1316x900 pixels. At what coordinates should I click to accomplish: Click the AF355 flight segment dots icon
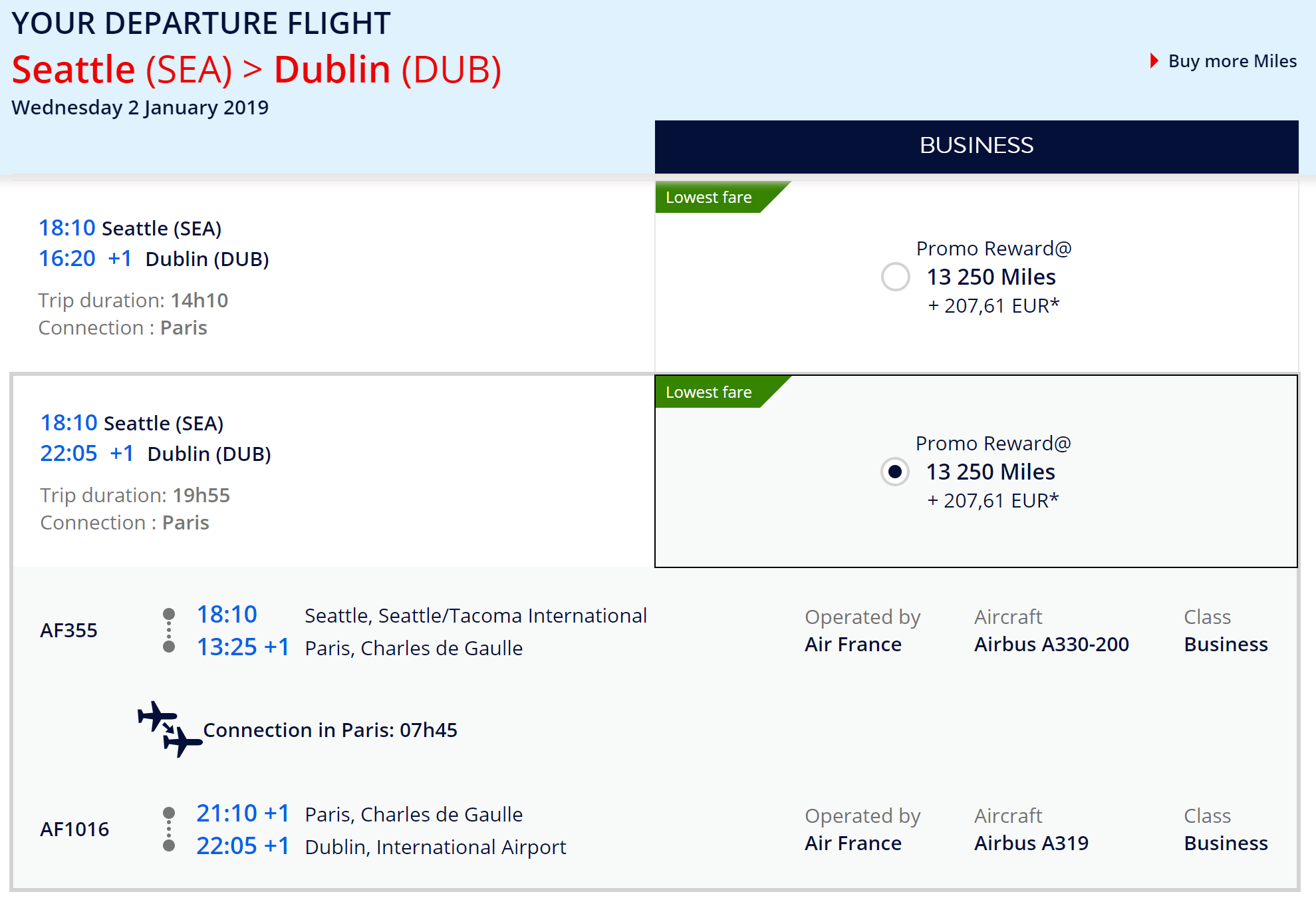click(x=169, y=630)
